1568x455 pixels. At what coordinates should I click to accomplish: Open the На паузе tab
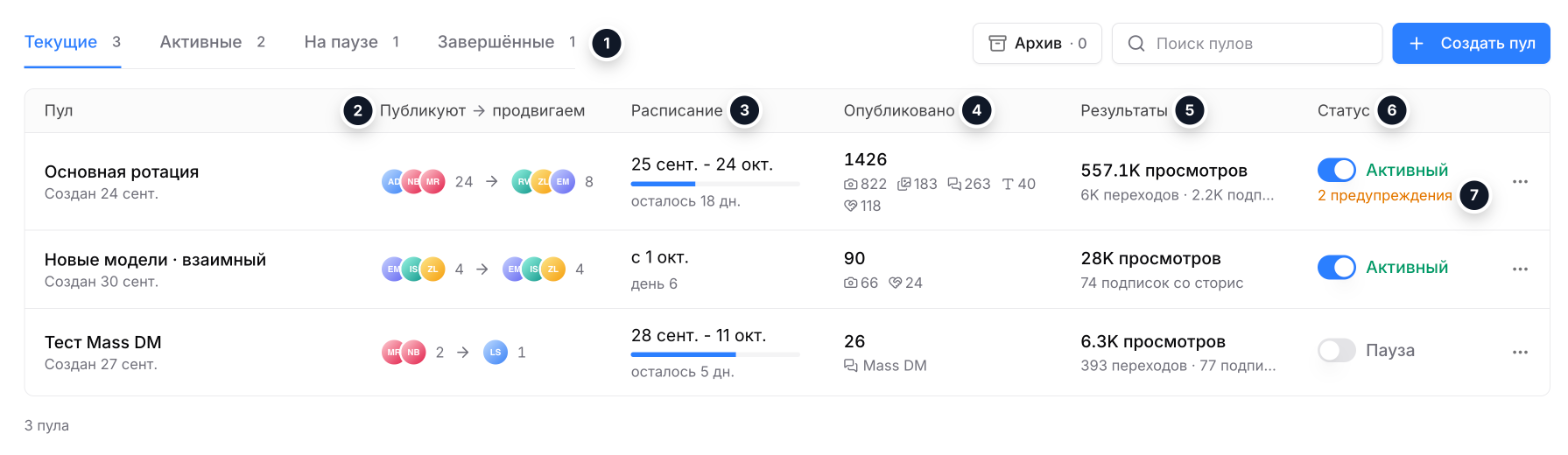coord(352,42)
